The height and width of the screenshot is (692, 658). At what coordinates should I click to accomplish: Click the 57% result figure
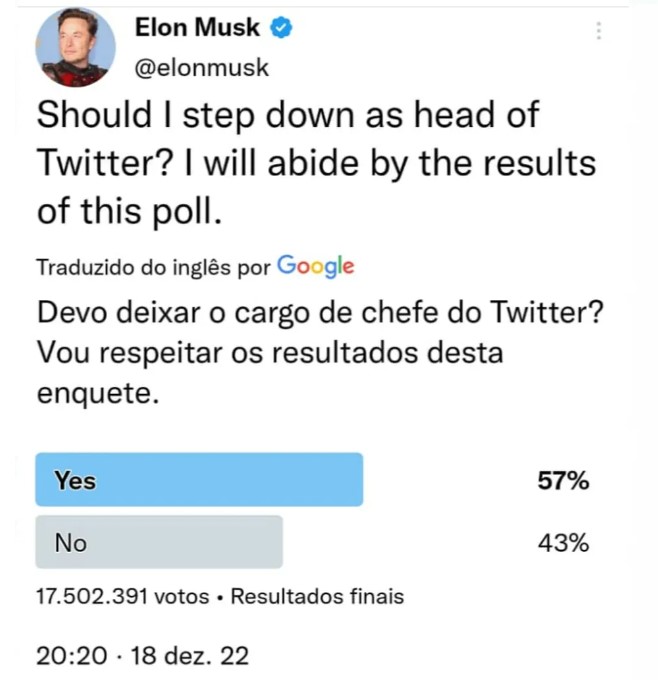click(563, 481)
